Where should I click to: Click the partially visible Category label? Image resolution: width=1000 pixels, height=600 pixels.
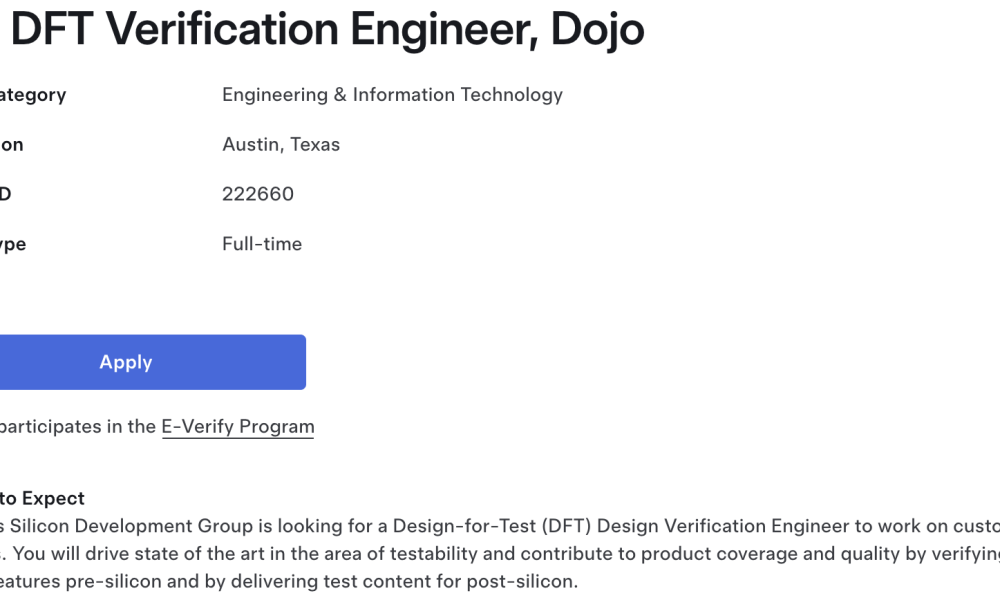click(33, 95)
